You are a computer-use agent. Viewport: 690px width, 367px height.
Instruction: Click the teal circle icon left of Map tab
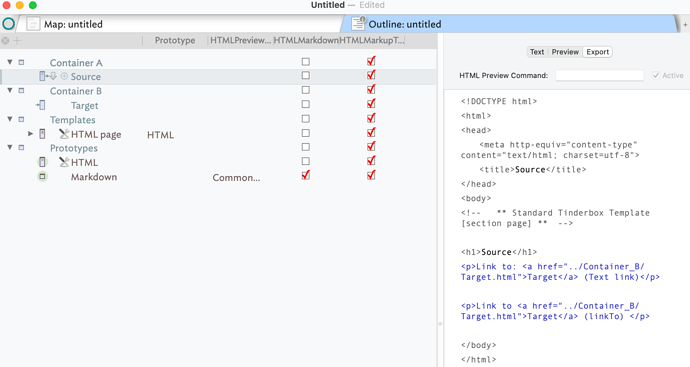pyautogui.click(x=8, y=24)
